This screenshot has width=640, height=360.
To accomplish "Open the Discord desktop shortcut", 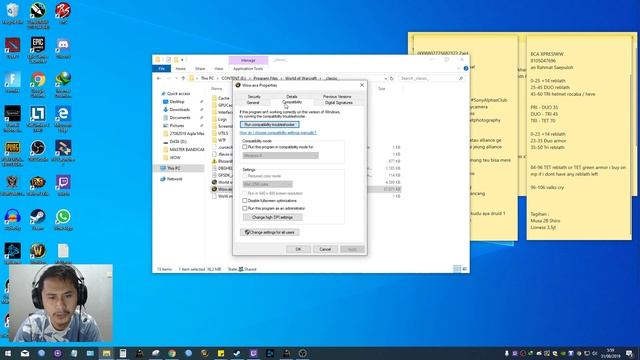I will pos(63,48).
